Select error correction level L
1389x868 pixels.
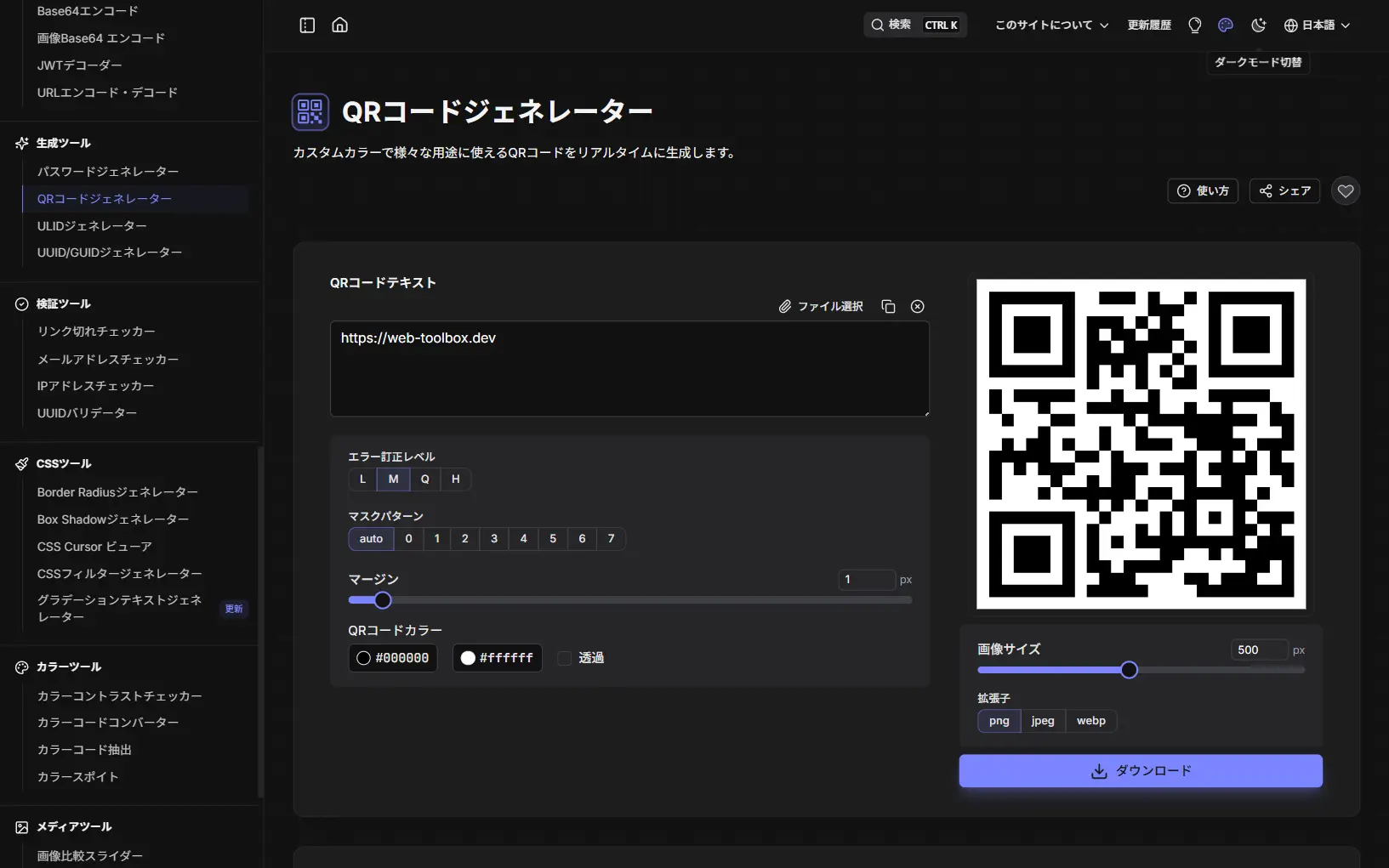point(362,479)
